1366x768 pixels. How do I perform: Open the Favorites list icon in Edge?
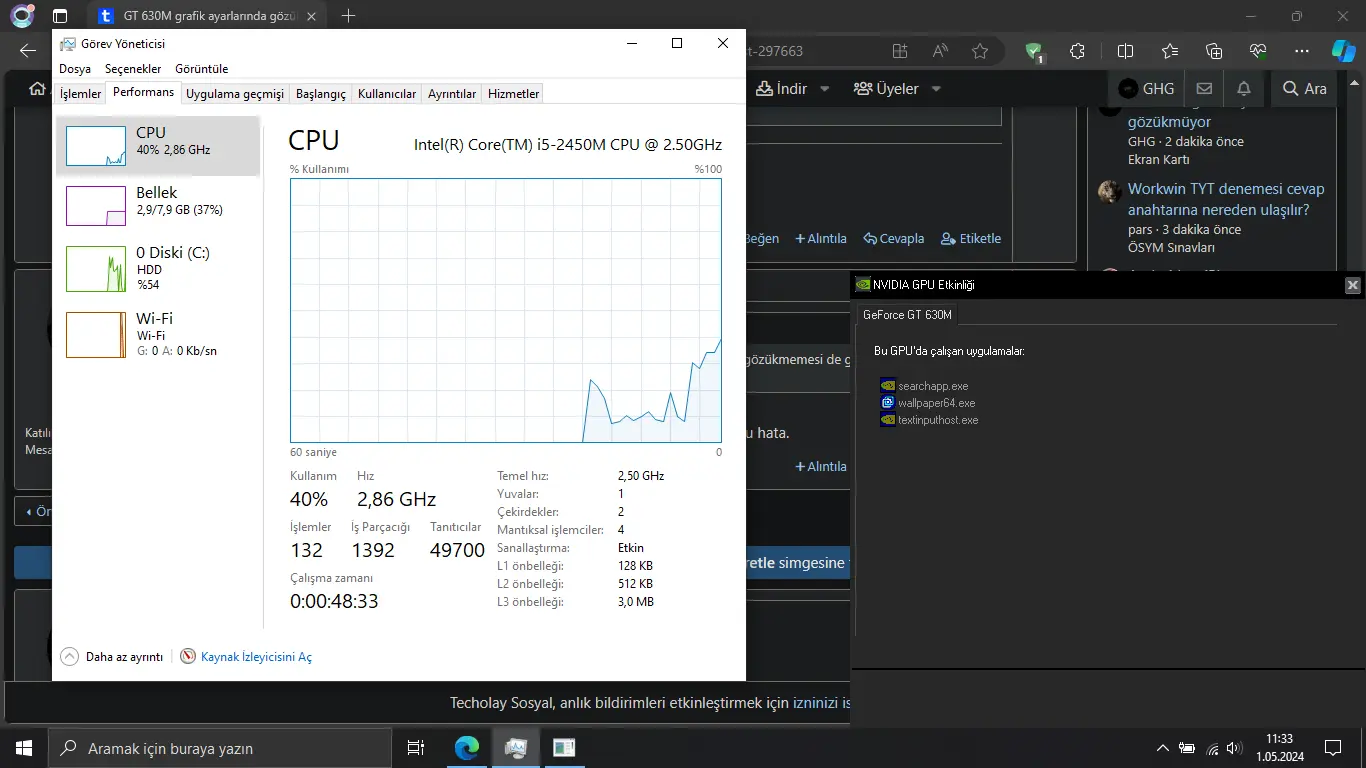coord(1170,51)
